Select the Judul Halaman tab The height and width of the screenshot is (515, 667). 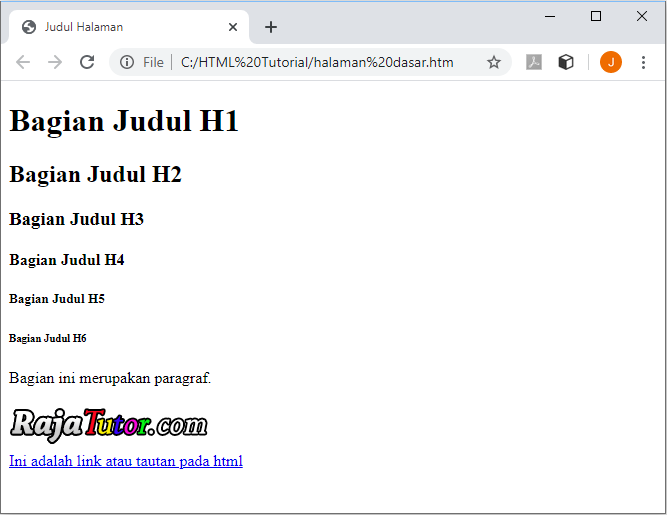(x=129, y=27)
